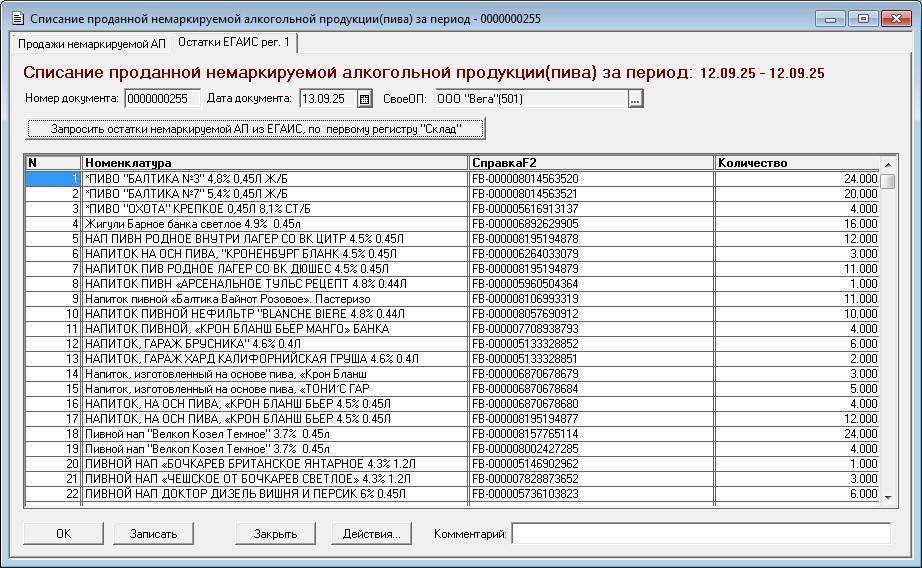
Task: Select the Остатки ЕГАИС рег. 1 tab
Action: (234, 42)
